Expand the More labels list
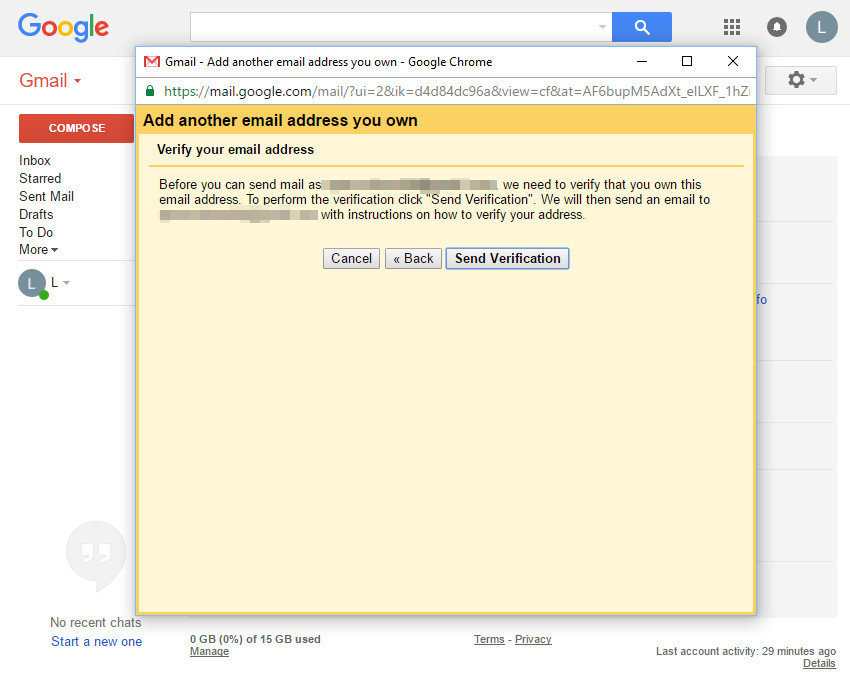 (x=38, y=250)
